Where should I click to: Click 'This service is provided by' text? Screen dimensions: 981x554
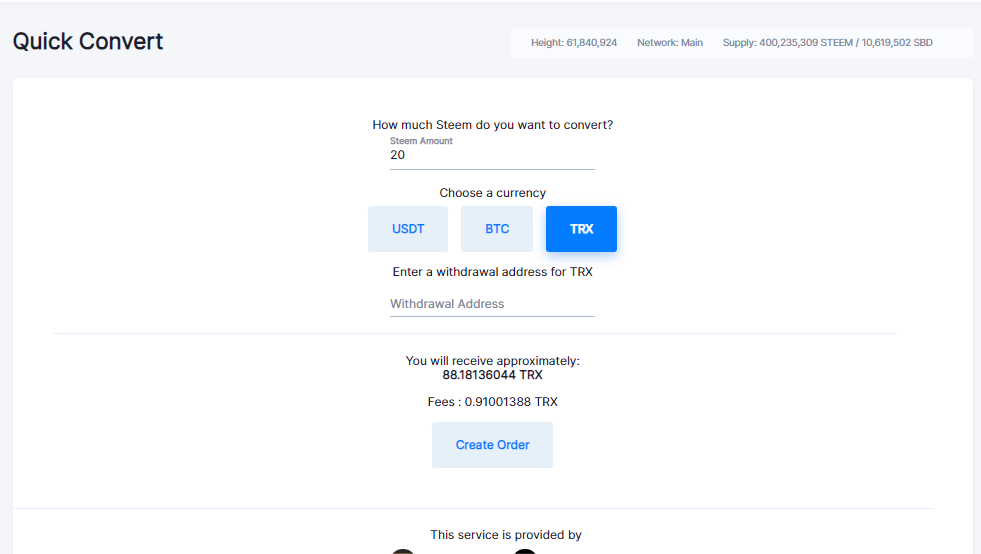click(506, 535)
